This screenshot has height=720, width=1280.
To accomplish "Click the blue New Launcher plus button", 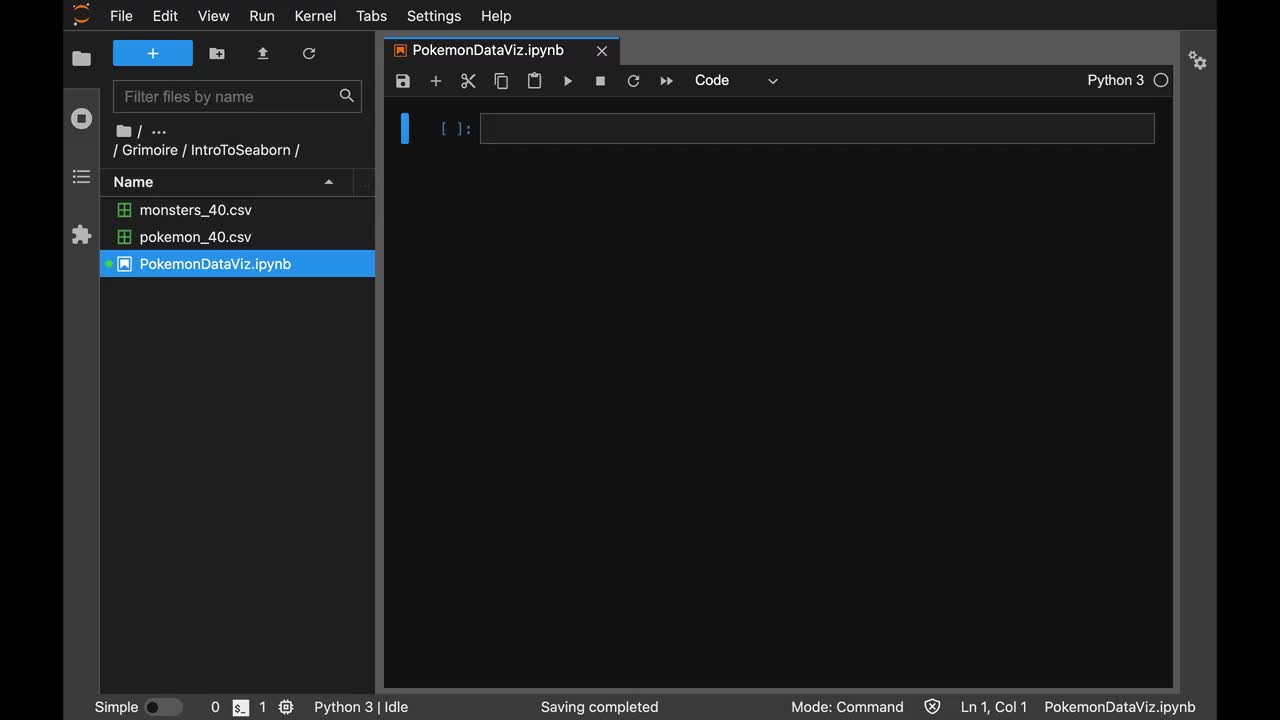I will (153, 53).
